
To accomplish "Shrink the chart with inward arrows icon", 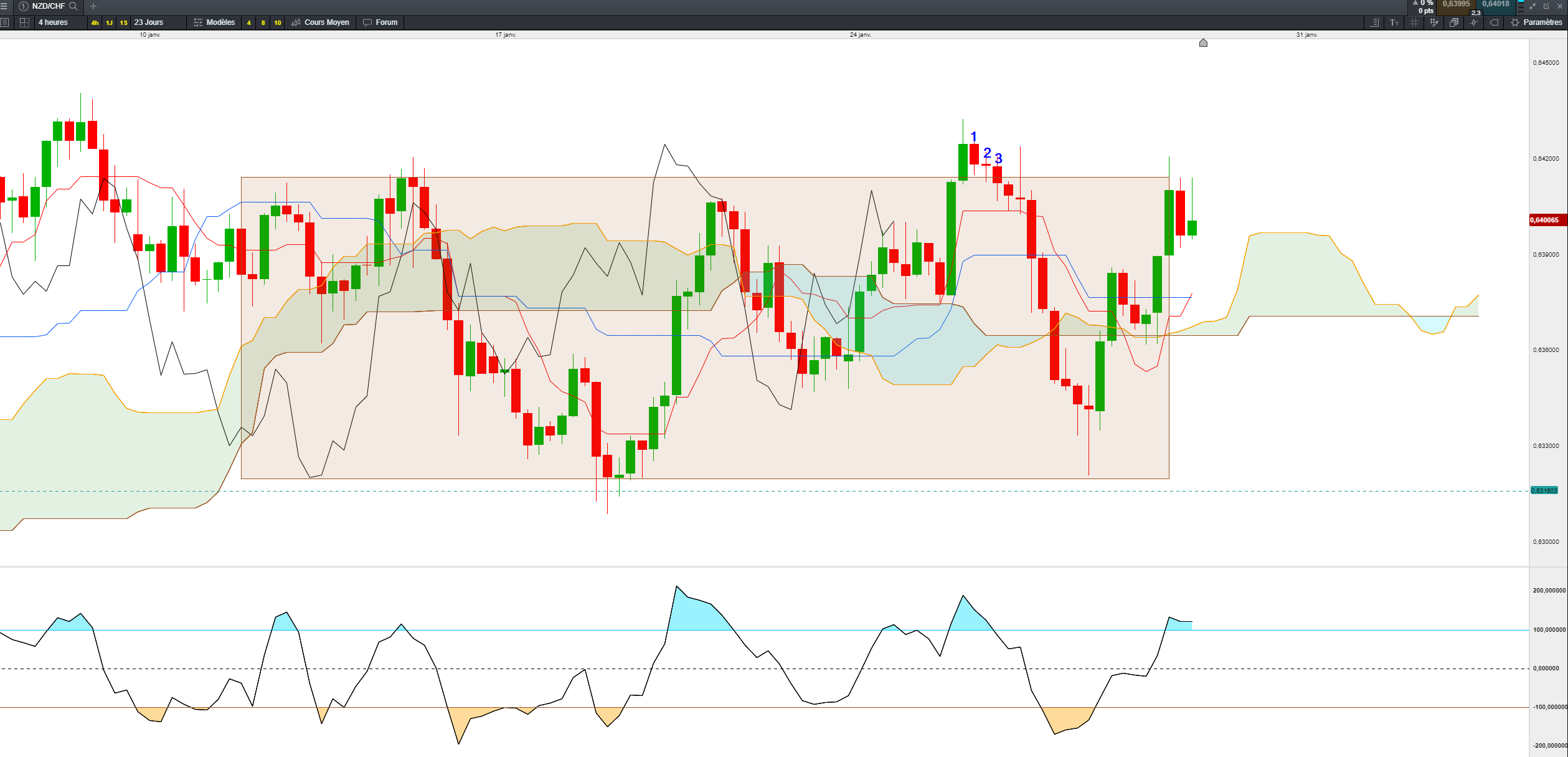I will click(1533, 6).
